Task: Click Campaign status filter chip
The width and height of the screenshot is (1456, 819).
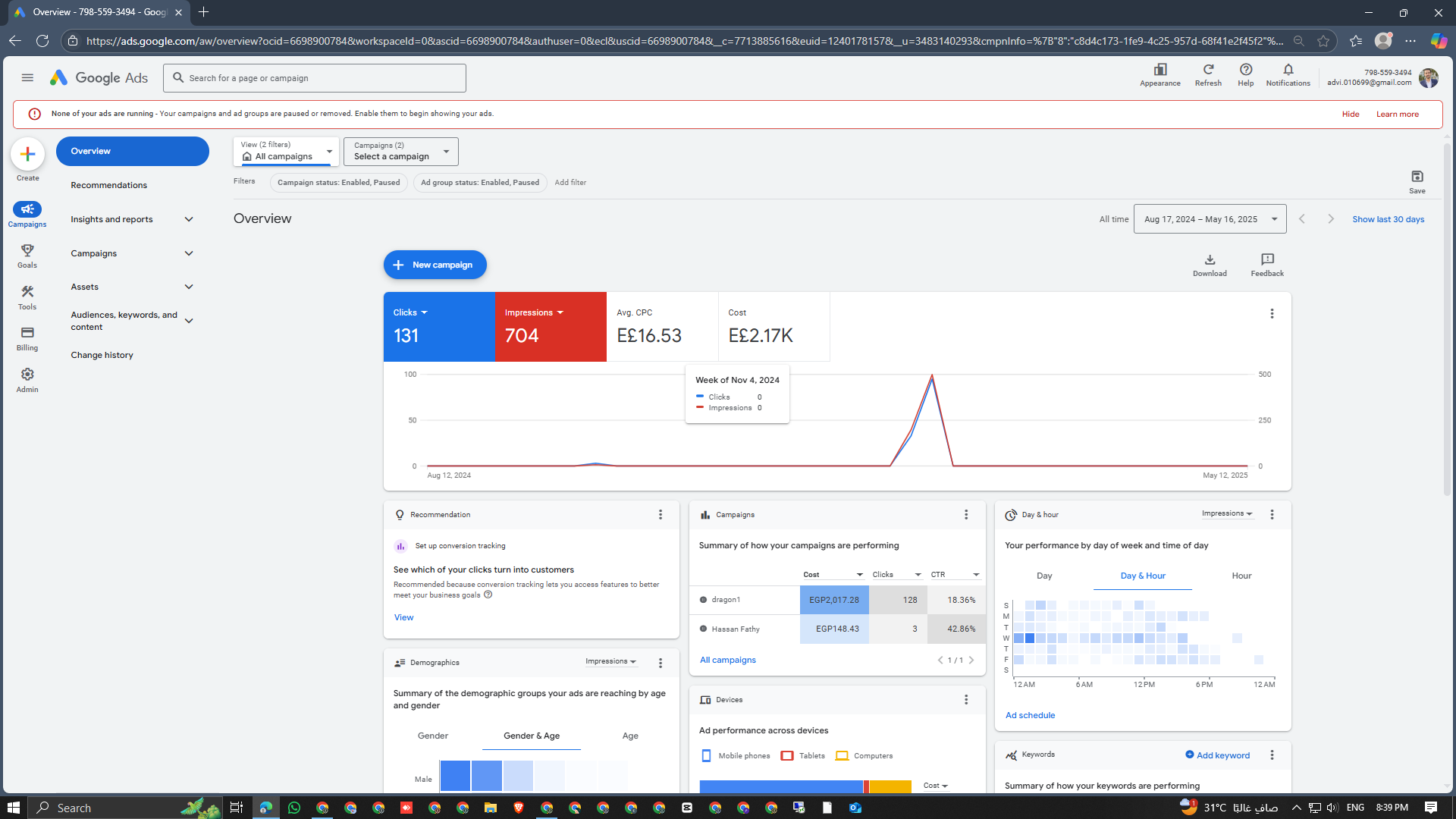Action: coord(338,182)
